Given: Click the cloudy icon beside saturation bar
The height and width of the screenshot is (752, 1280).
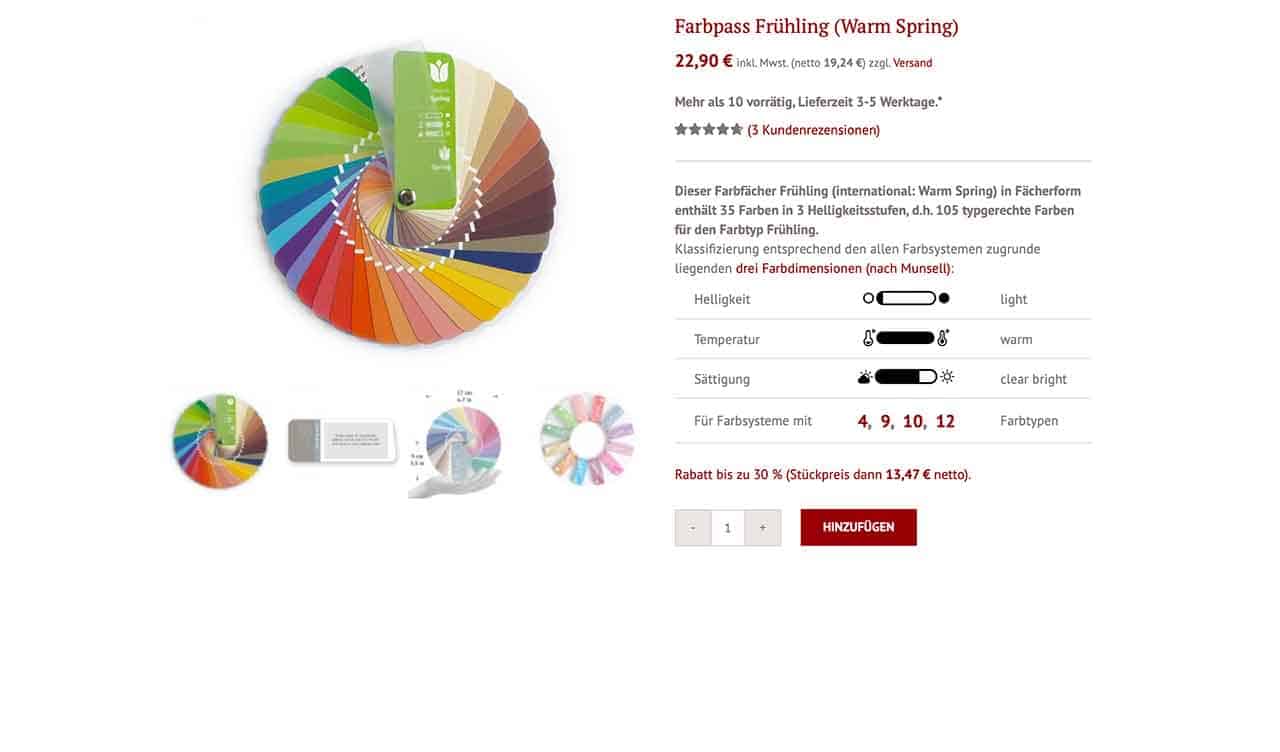Looking at the screenshot, I should 865,378.
